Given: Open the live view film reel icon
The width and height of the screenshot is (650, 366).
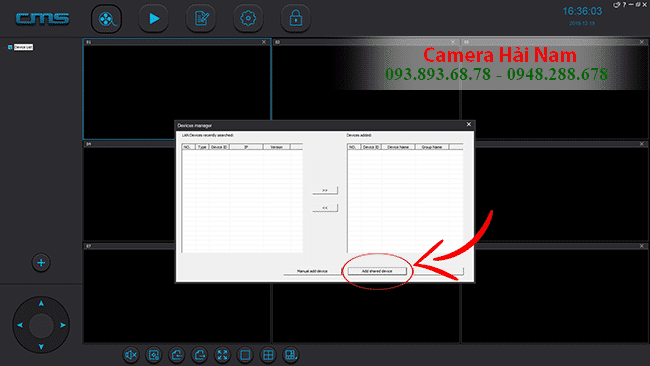Looking at the screenshot, I should coord(107,19).
